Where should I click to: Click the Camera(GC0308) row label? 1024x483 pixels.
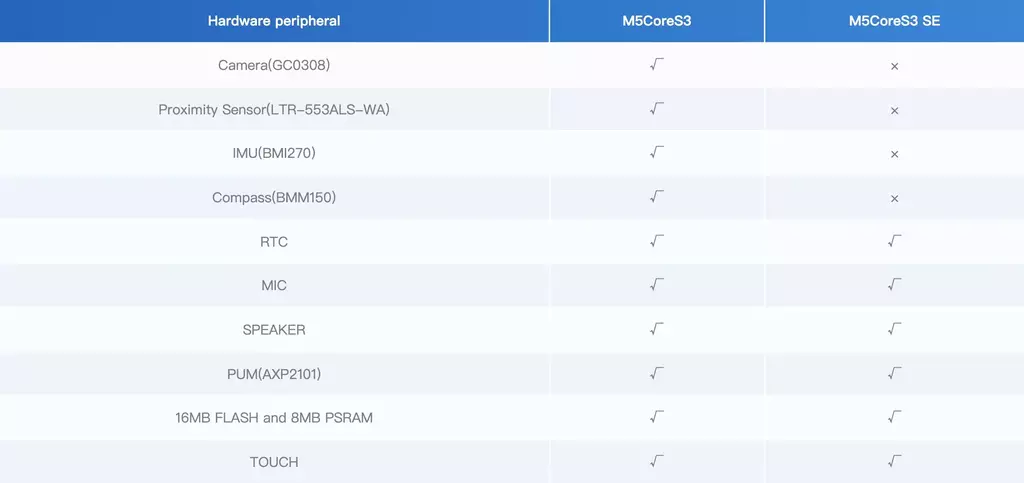(x=274, y=65)
